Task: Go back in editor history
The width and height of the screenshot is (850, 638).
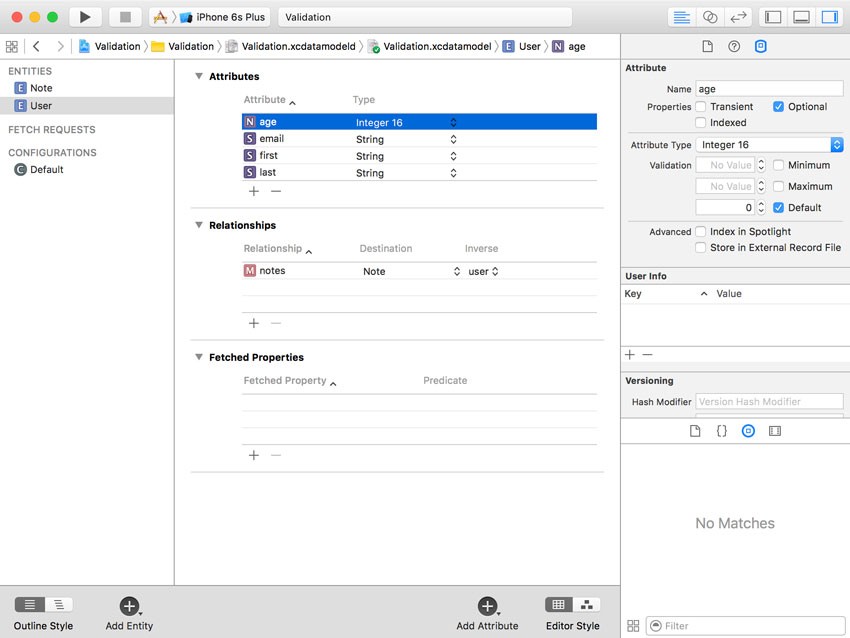Action: pos(36,47)
